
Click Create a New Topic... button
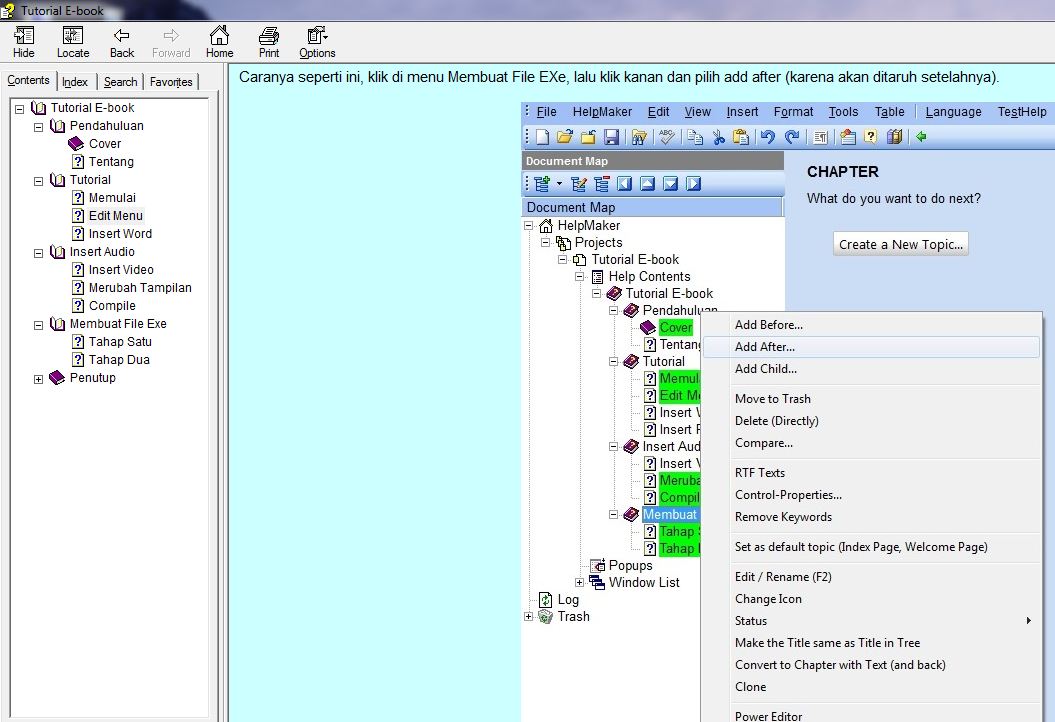[900, 244]
